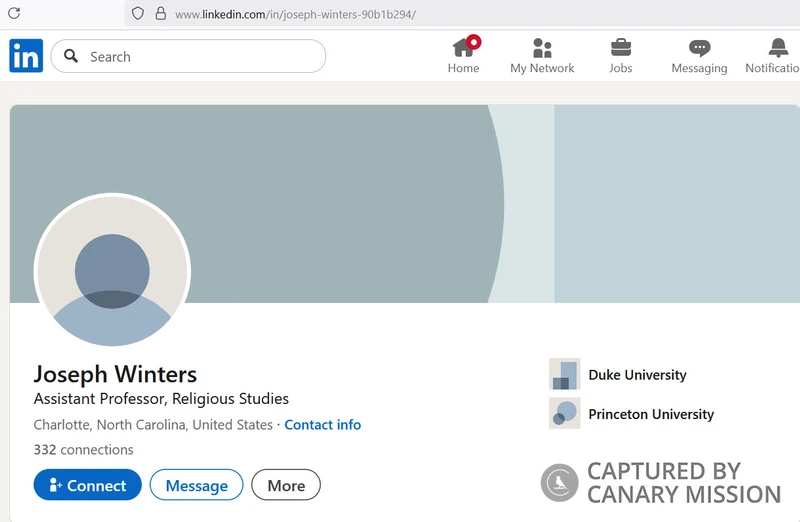This screenshot has height=522, width=800.
Task: Click headline Assistant Professor, Religious Studies
Action: pyautogui.click(x=161, y=399)
